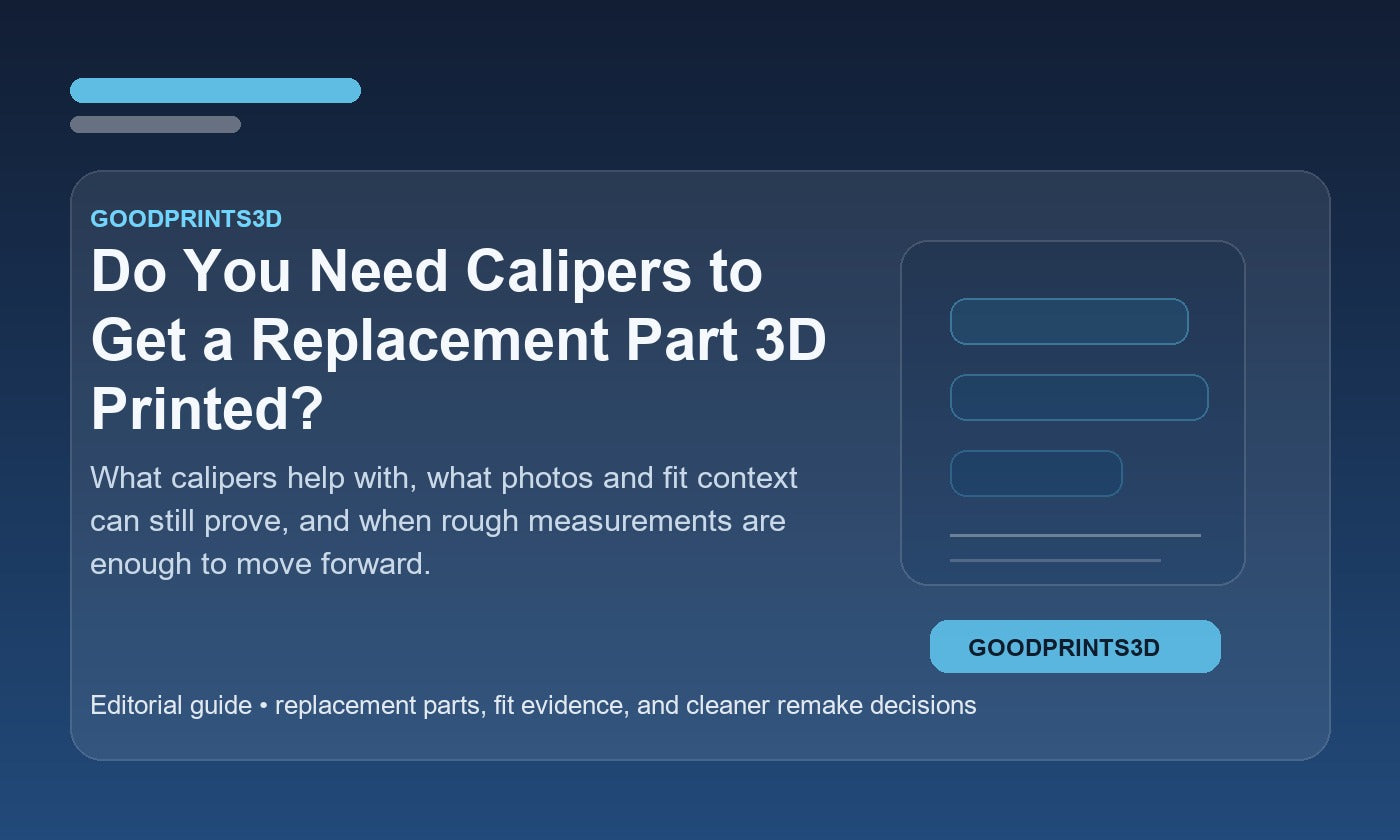Click the headline "Do You Need Calipers to Get a Replacement Part 3D Printed?"

[458, 339]
